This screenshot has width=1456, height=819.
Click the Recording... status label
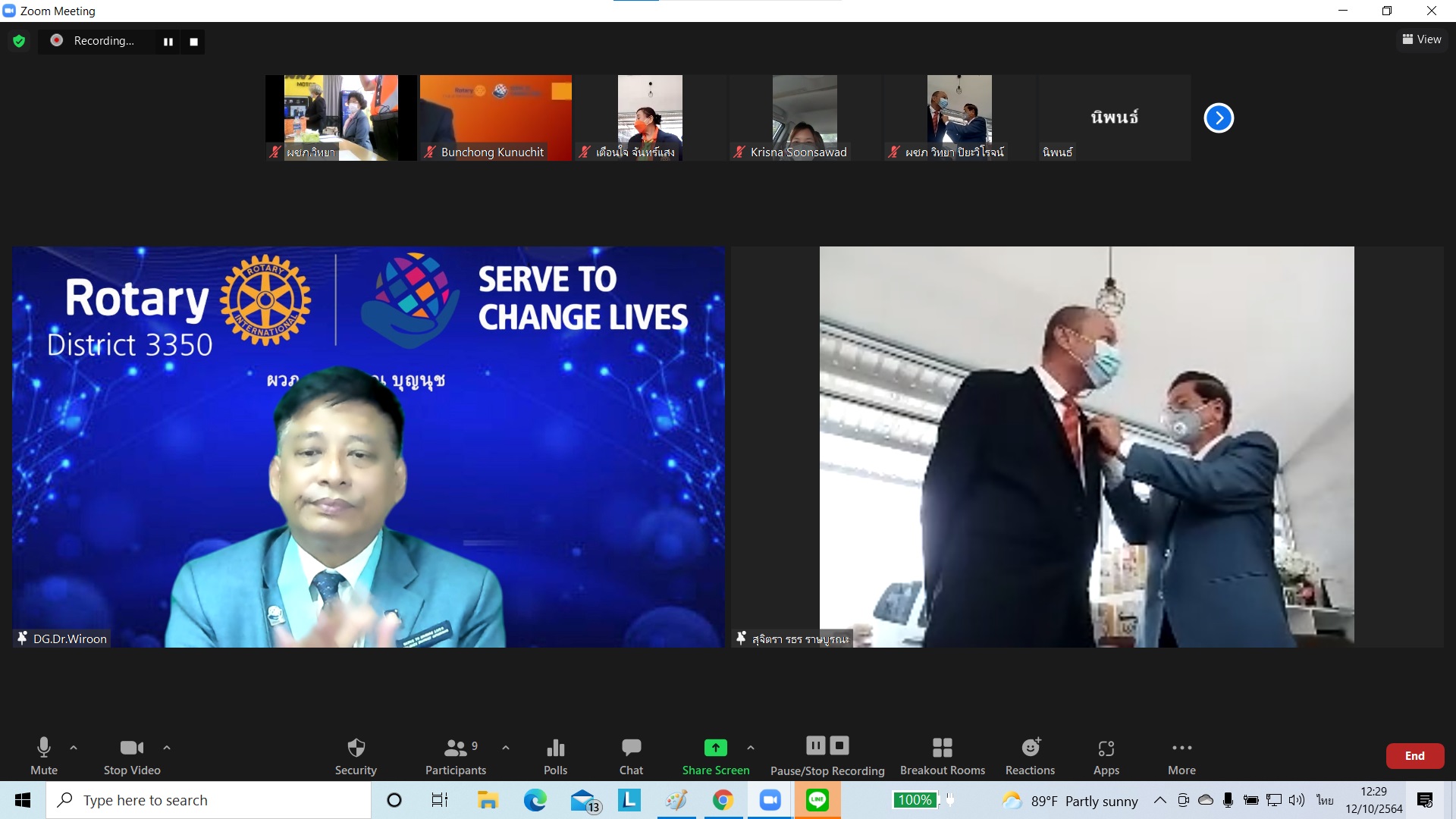[104, 41]
